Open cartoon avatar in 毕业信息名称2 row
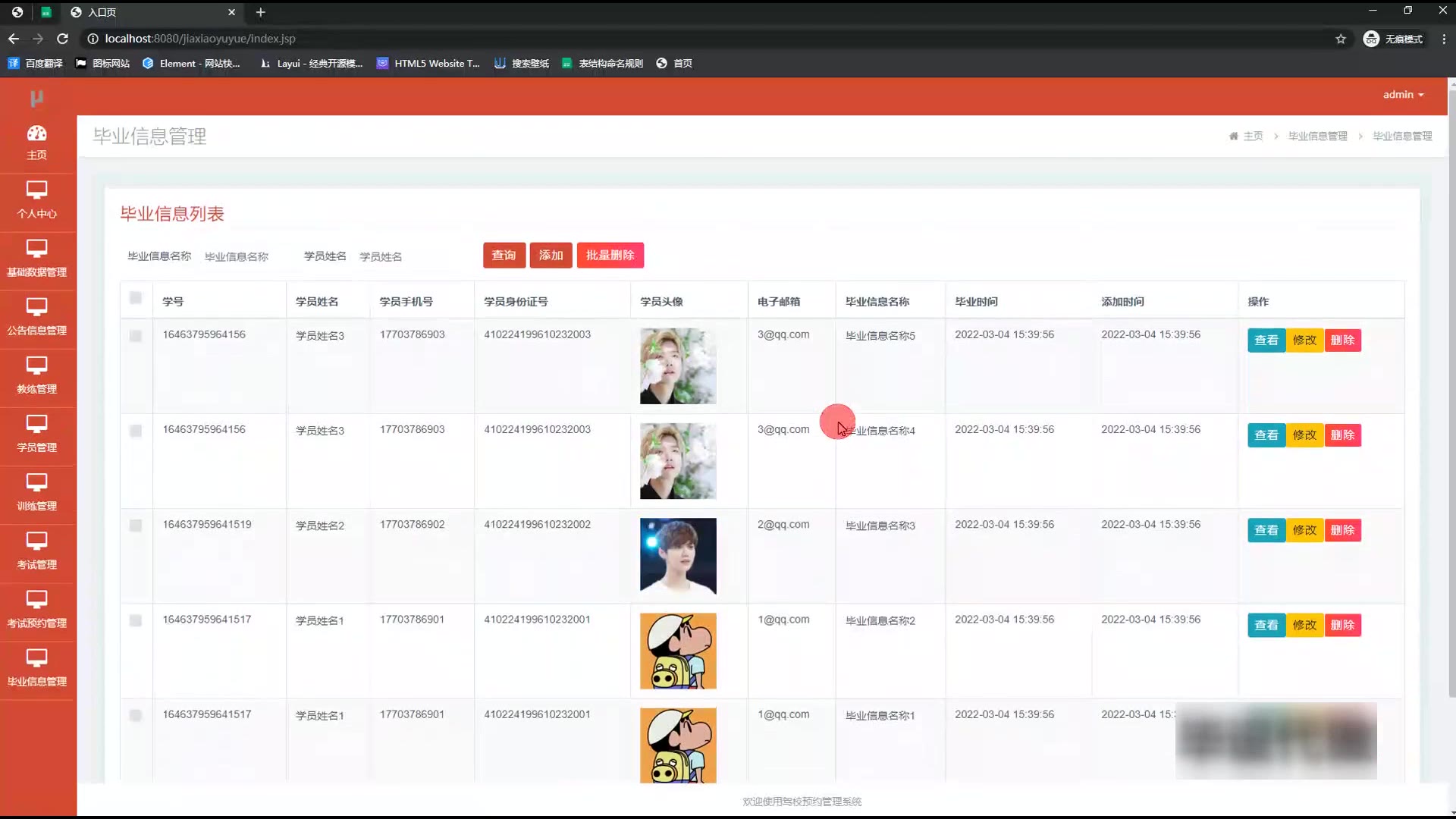This screenshot has width=1456, height=819. tap(678, 651)
